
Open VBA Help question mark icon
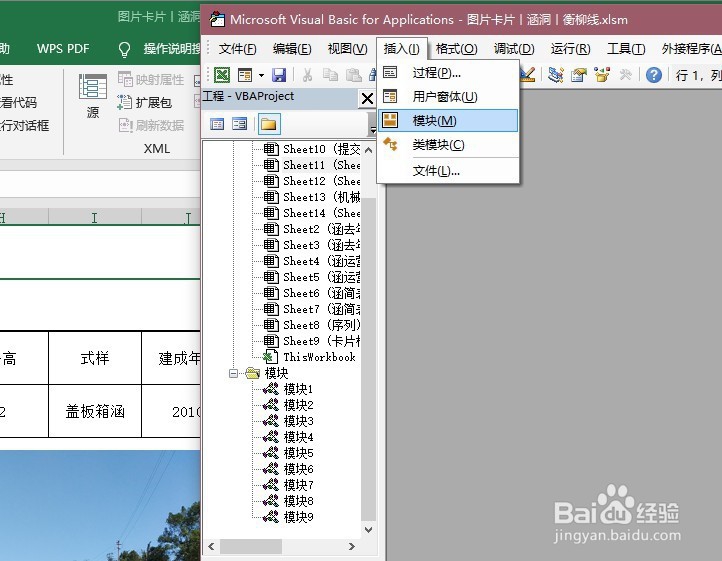[x=653, y=75]
